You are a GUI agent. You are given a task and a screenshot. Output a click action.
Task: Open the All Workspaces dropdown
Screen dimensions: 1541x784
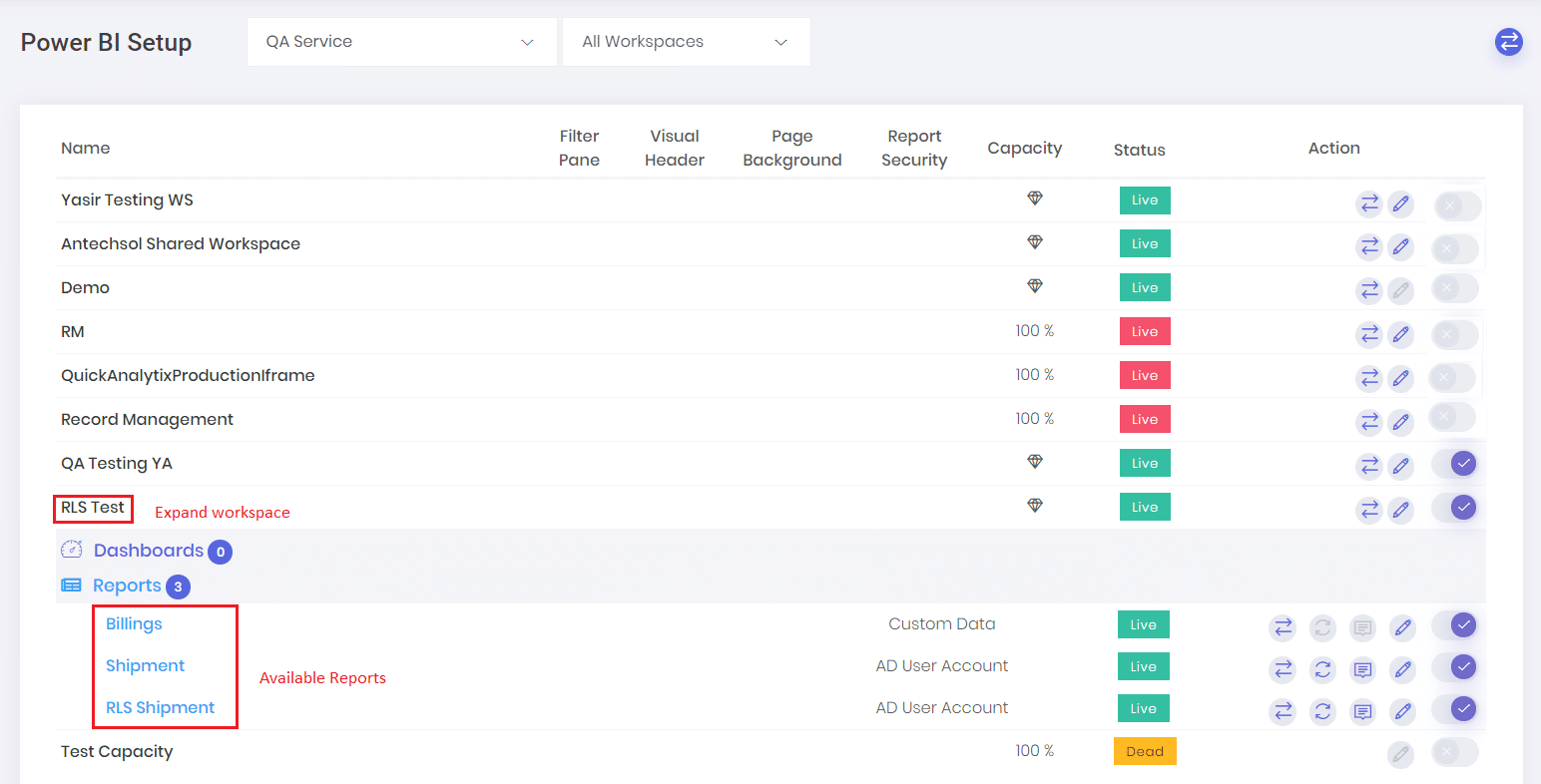pos(686,42)
